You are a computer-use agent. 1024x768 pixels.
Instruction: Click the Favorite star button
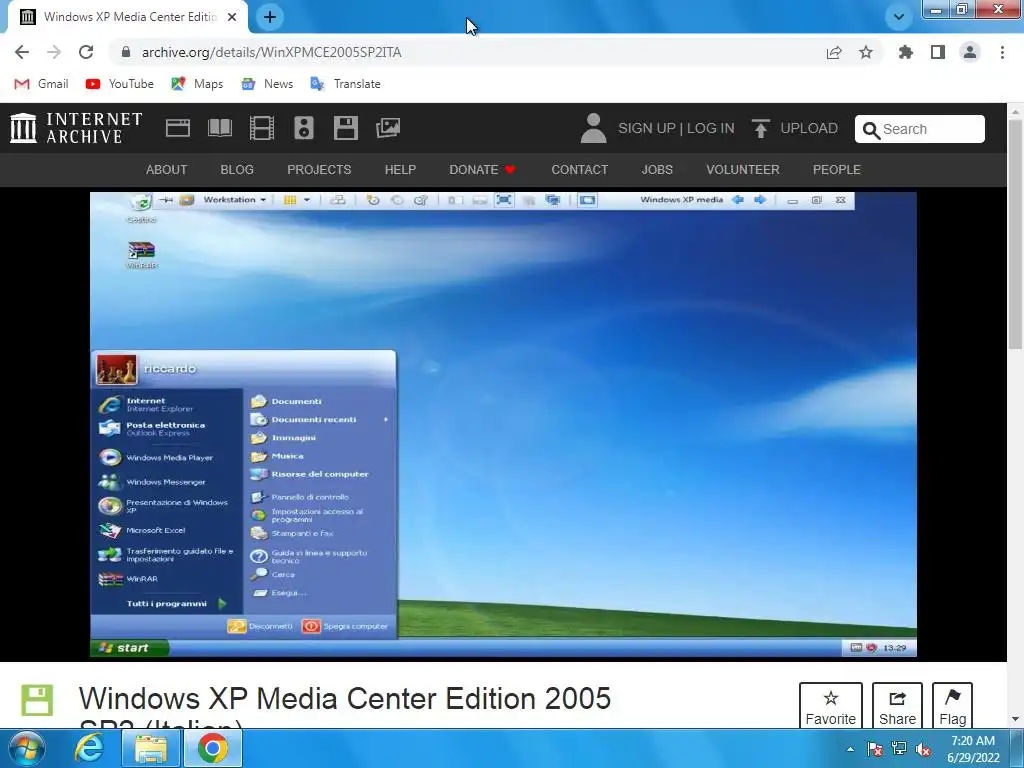pyautogui.click(x=831, y=707)
